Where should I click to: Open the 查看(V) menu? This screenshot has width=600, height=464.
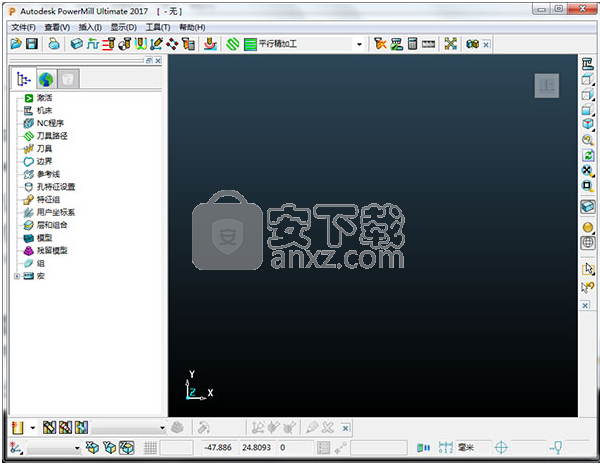click(57, 28)
